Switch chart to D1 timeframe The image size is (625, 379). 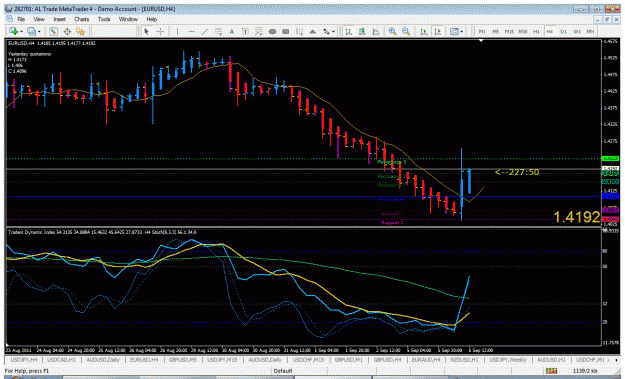(x=563, y=31)
